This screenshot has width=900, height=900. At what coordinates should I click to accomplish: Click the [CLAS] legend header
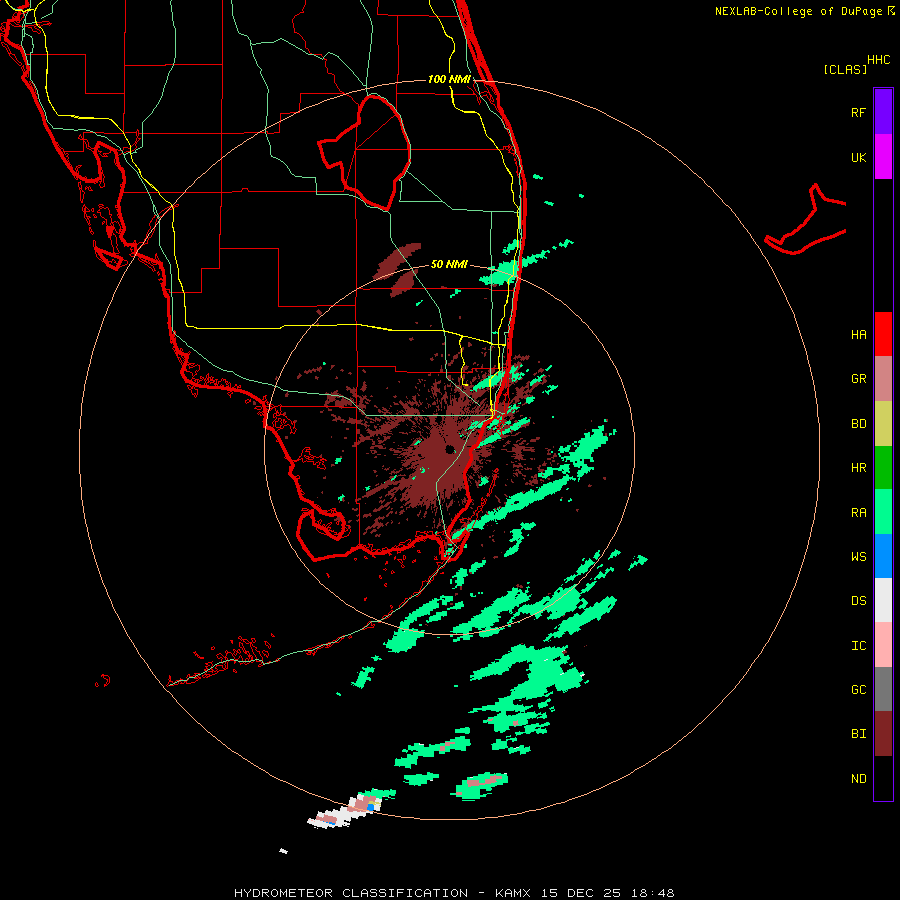tap(845, 69)
